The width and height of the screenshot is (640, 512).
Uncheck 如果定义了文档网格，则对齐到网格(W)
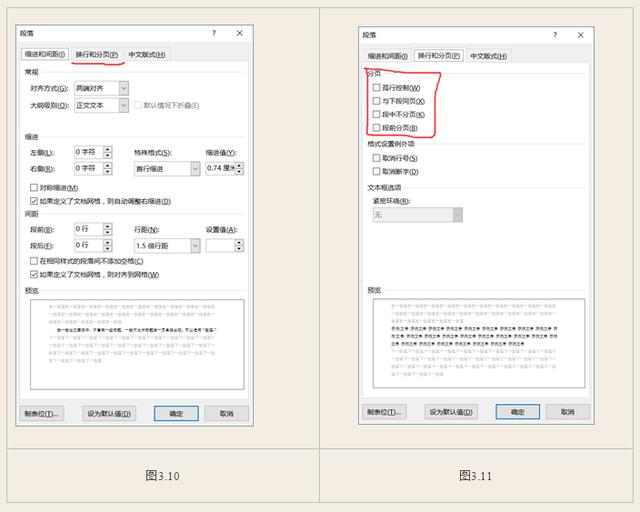click(34, 274)
